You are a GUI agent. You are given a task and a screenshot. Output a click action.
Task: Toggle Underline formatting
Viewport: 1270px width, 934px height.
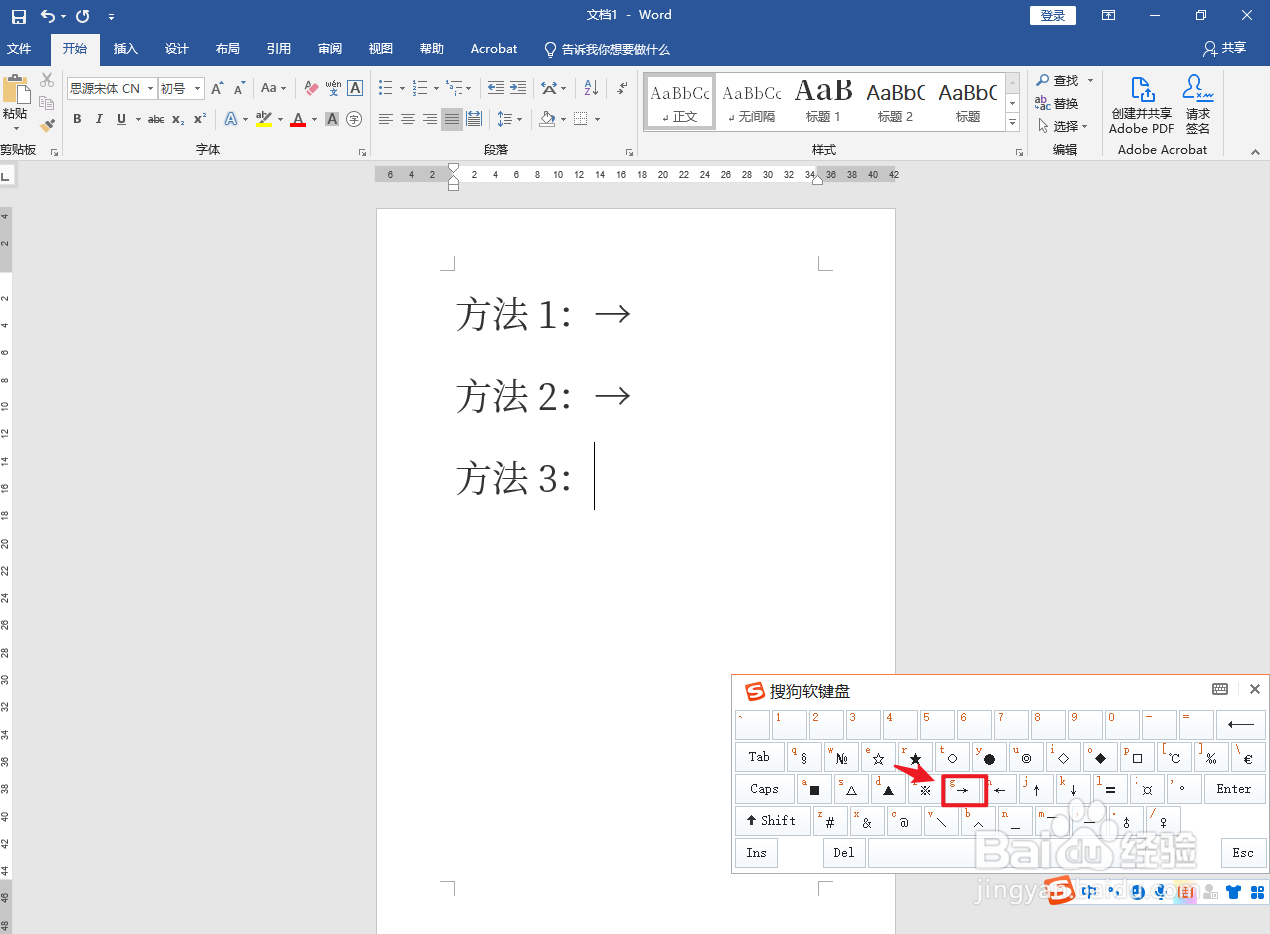point(121,119)
